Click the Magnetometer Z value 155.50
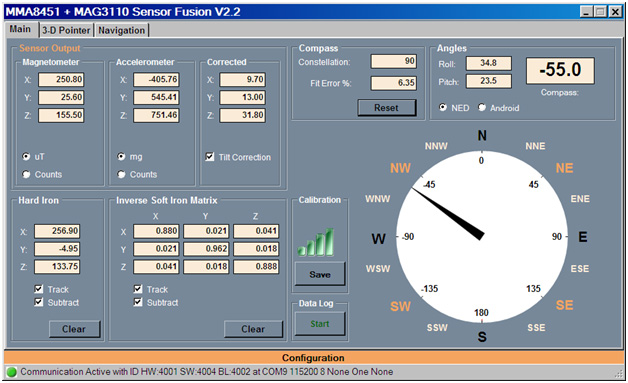This screenshot has width=628, height=383. pyautogui.click(x=61, y=115)
